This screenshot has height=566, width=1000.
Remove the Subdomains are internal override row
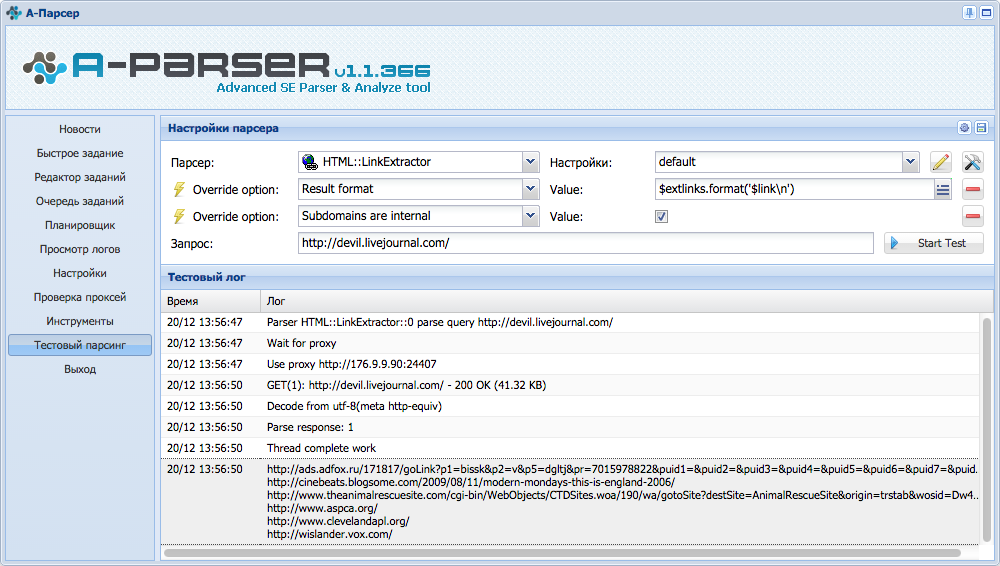coord(973,216)
